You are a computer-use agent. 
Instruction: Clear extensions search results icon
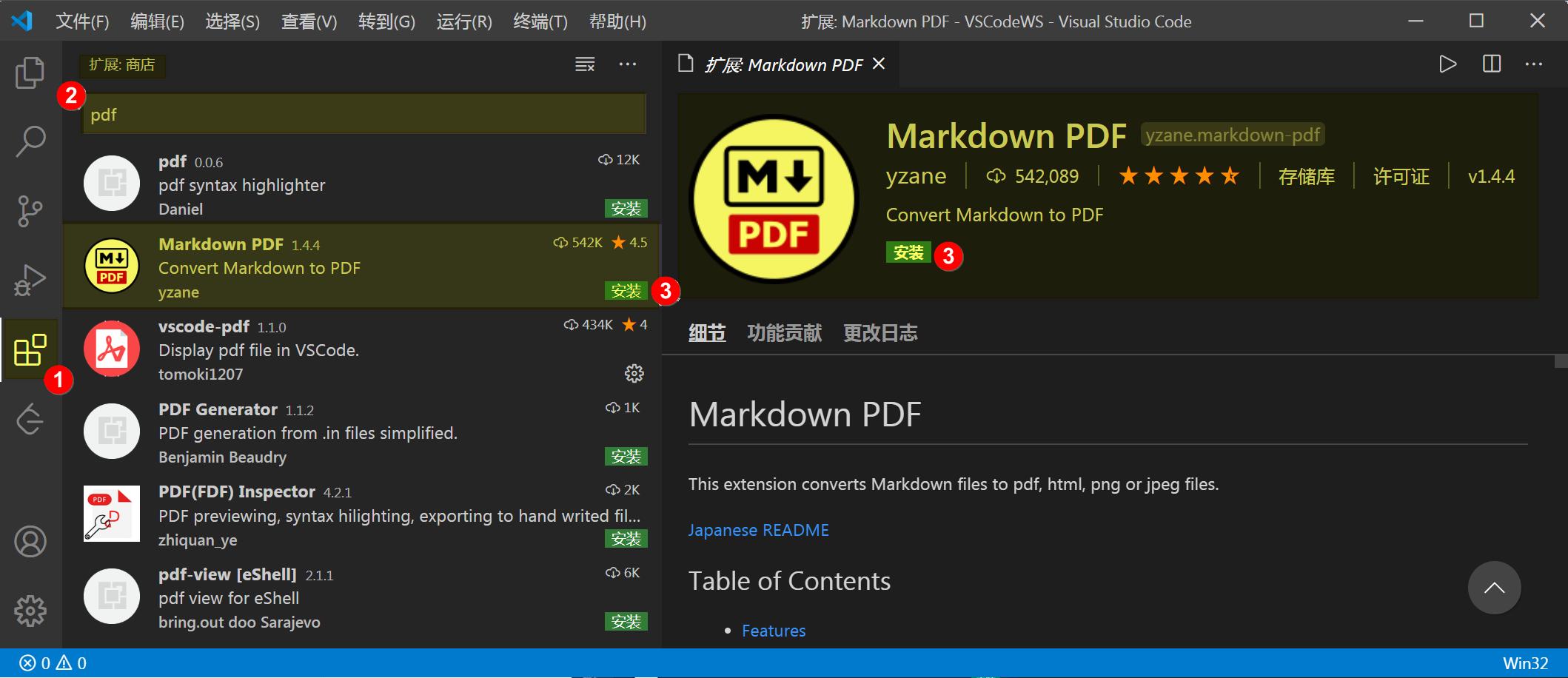click(585, 65)
